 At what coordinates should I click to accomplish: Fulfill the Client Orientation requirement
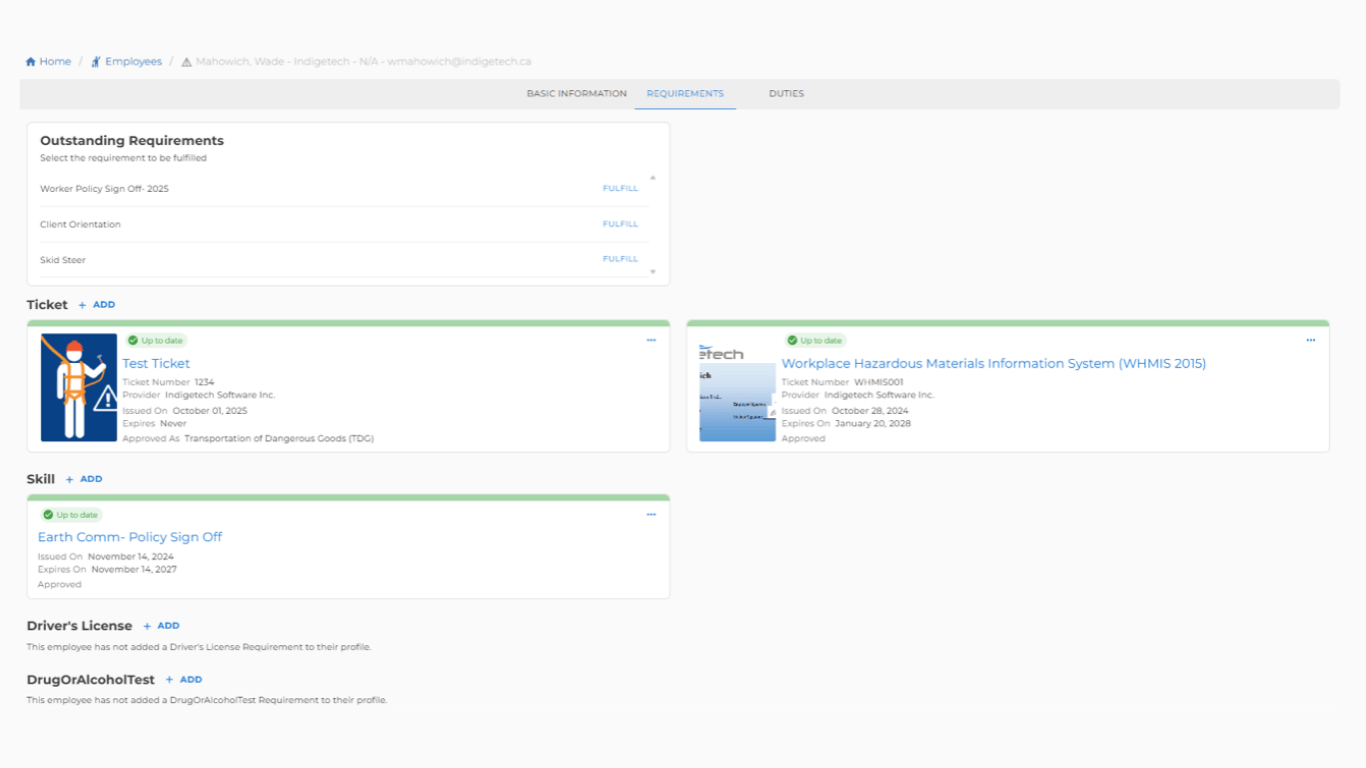click(620, 224)
